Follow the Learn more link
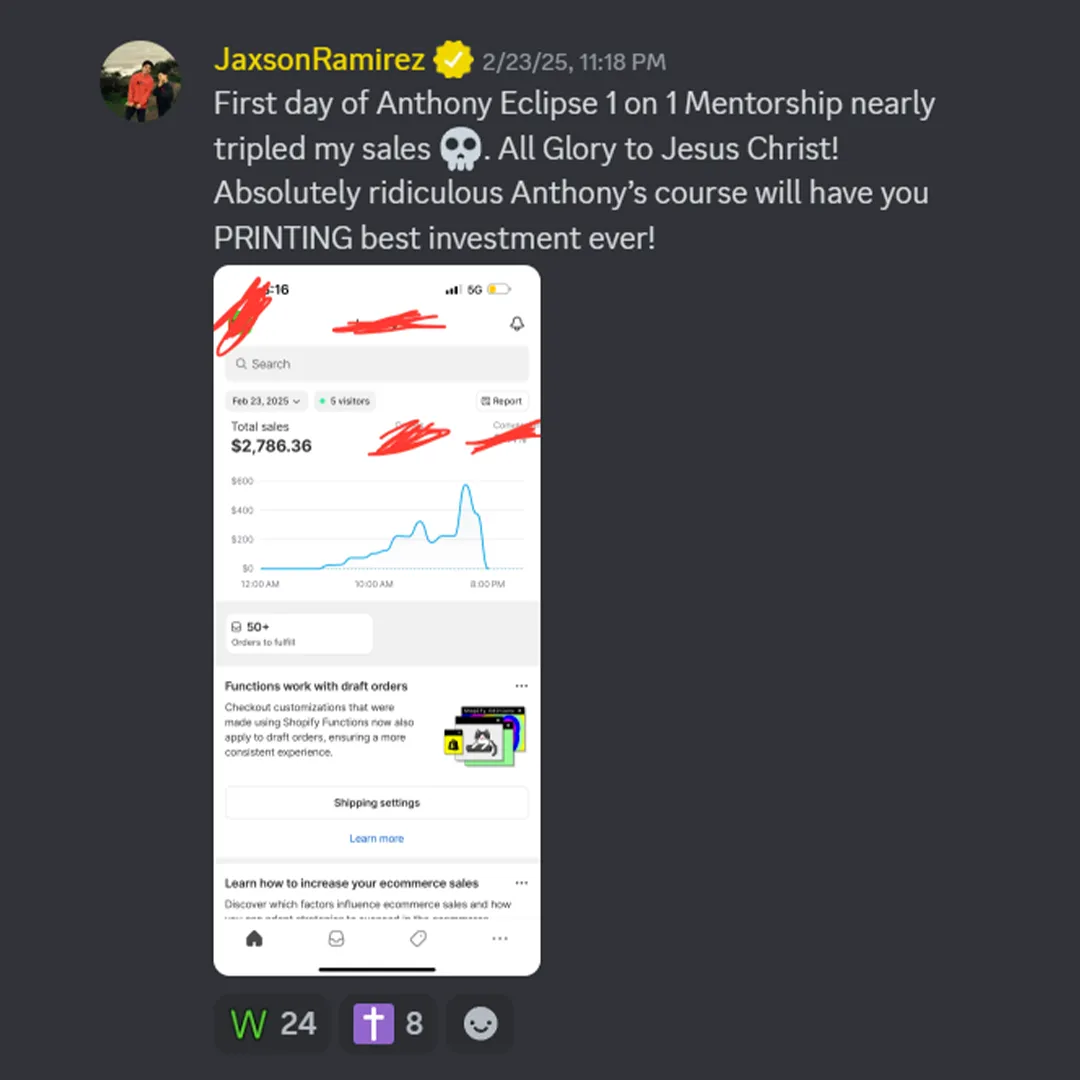Image resolution: width=1080 pixels, height=1080 pixels. point(377,838)
